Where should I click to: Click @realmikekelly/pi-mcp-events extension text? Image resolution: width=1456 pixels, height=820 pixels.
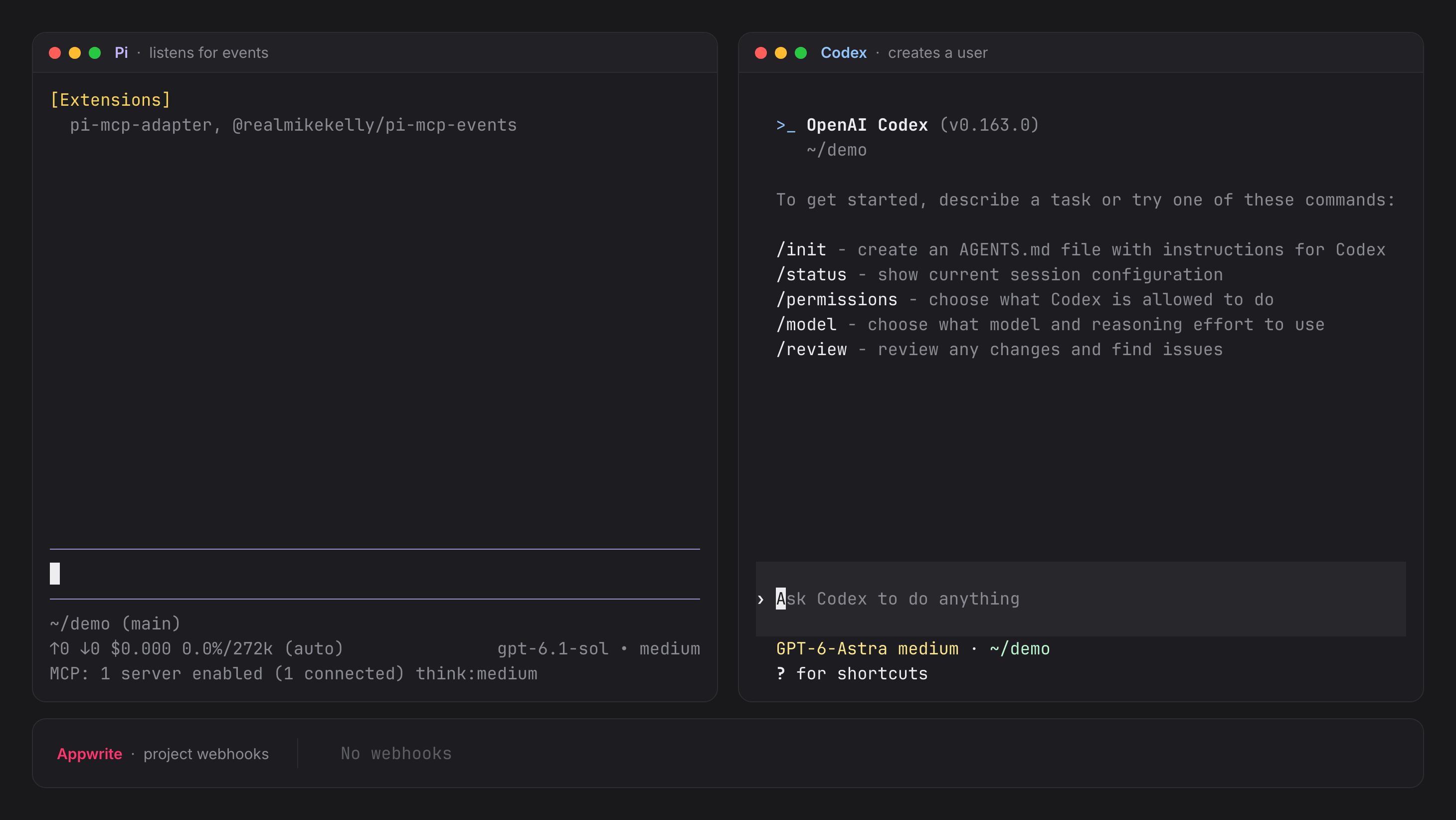375,125
